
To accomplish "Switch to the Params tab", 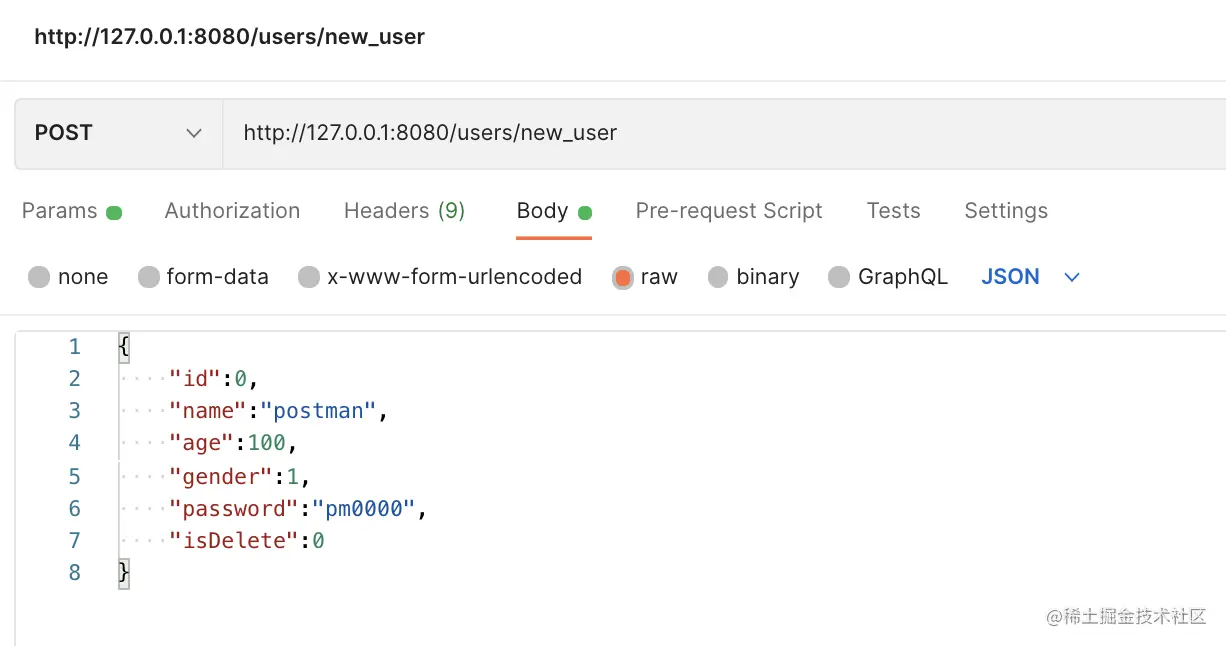I will [x=60, y=211].
